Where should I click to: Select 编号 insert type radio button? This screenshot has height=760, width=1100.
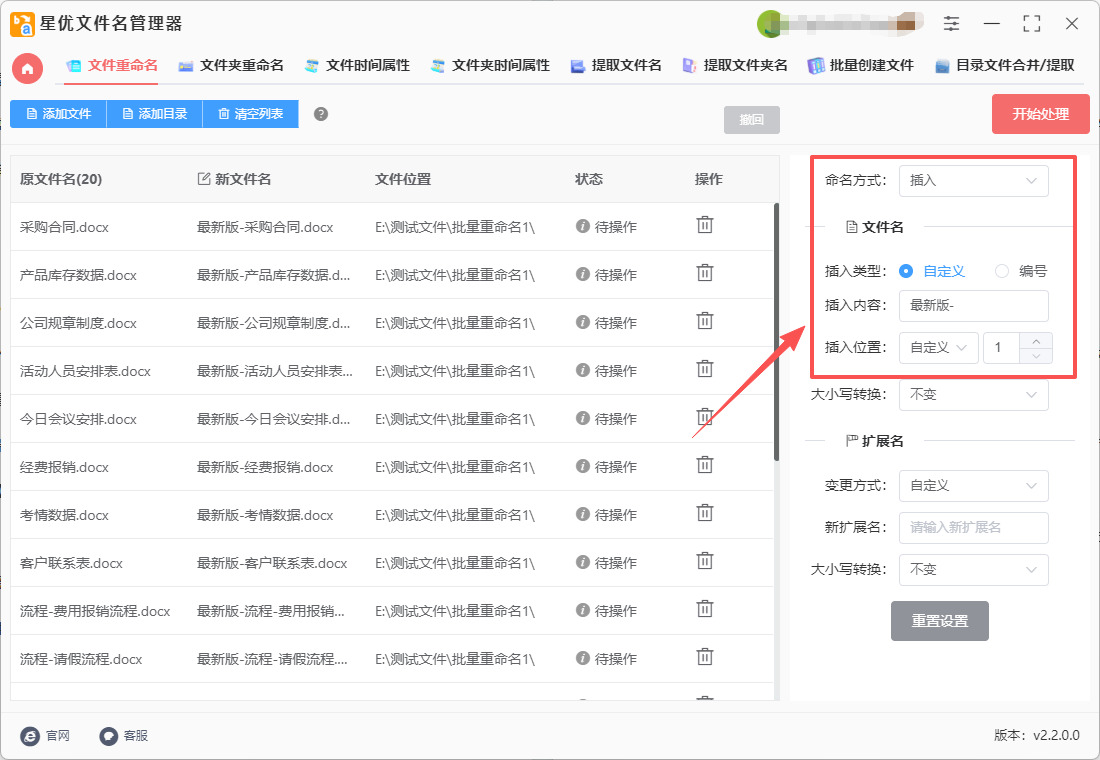pyautogui.click(x=1002, y=271)
